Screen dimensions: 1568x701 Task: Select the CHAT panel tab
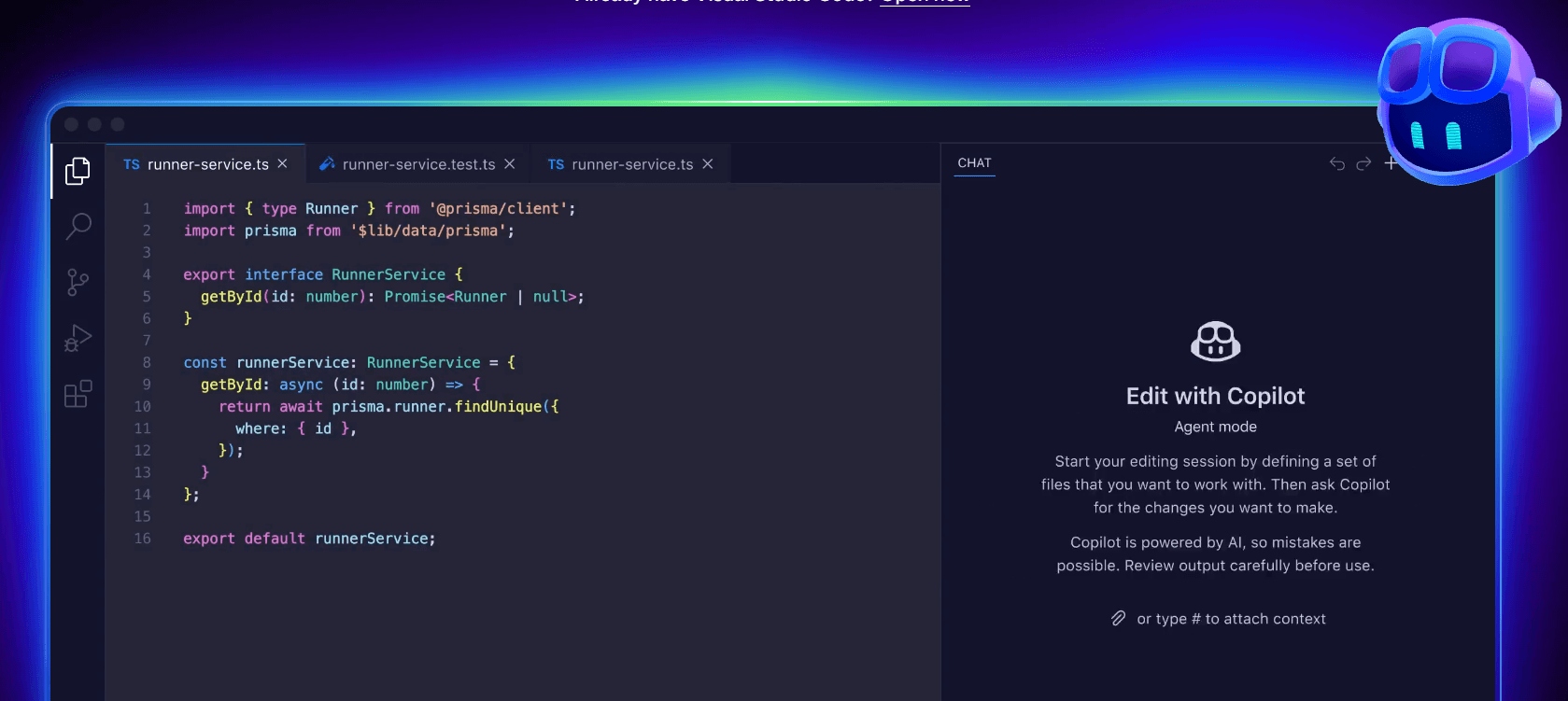[x=974, y=162]
